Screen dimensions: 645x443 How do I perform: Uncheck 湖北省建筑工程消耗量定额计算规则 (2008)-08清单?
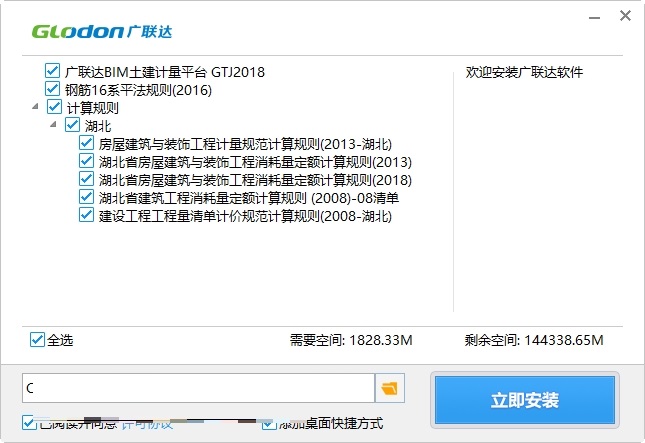pyautogui.click(x=87, y=198)
